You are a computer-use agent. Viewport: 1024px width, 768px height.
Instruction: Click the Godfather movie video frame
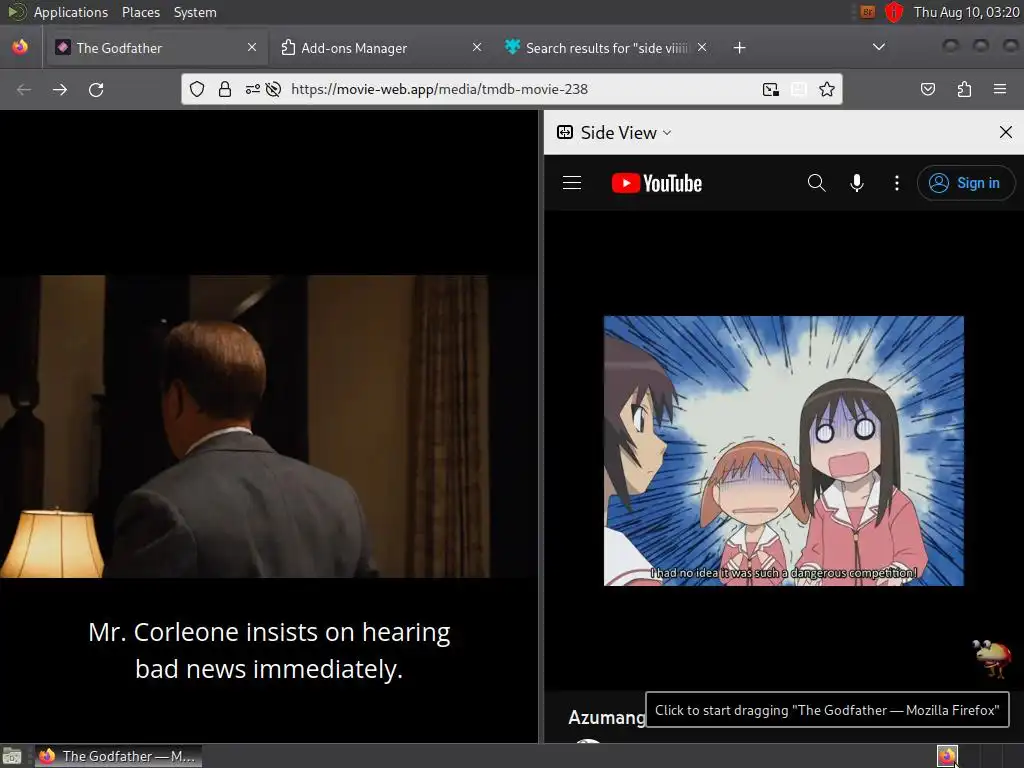(268, 426)
